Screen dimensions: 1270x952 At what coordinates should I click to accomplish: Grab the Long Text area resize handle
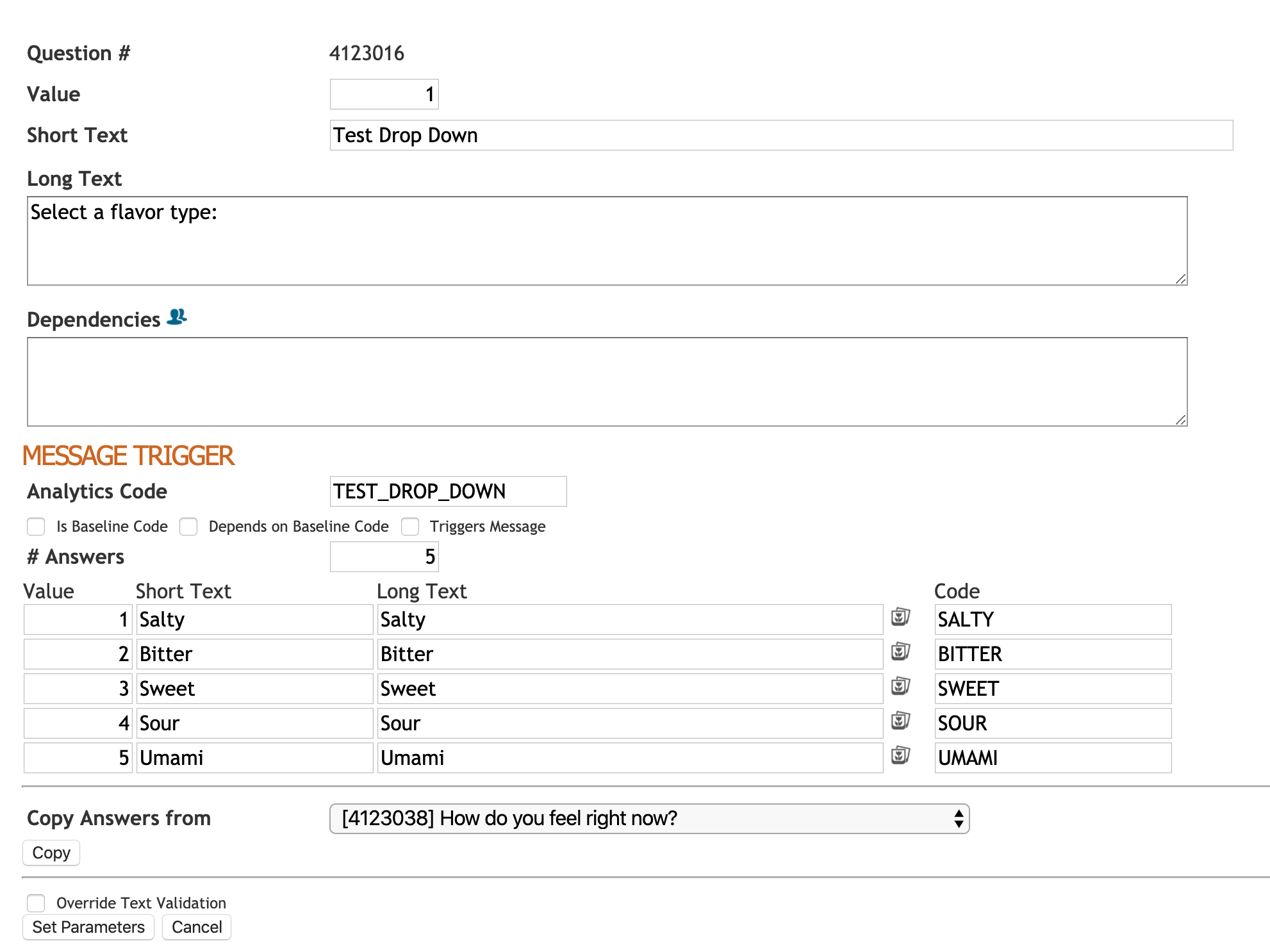tap(1180, 279)
